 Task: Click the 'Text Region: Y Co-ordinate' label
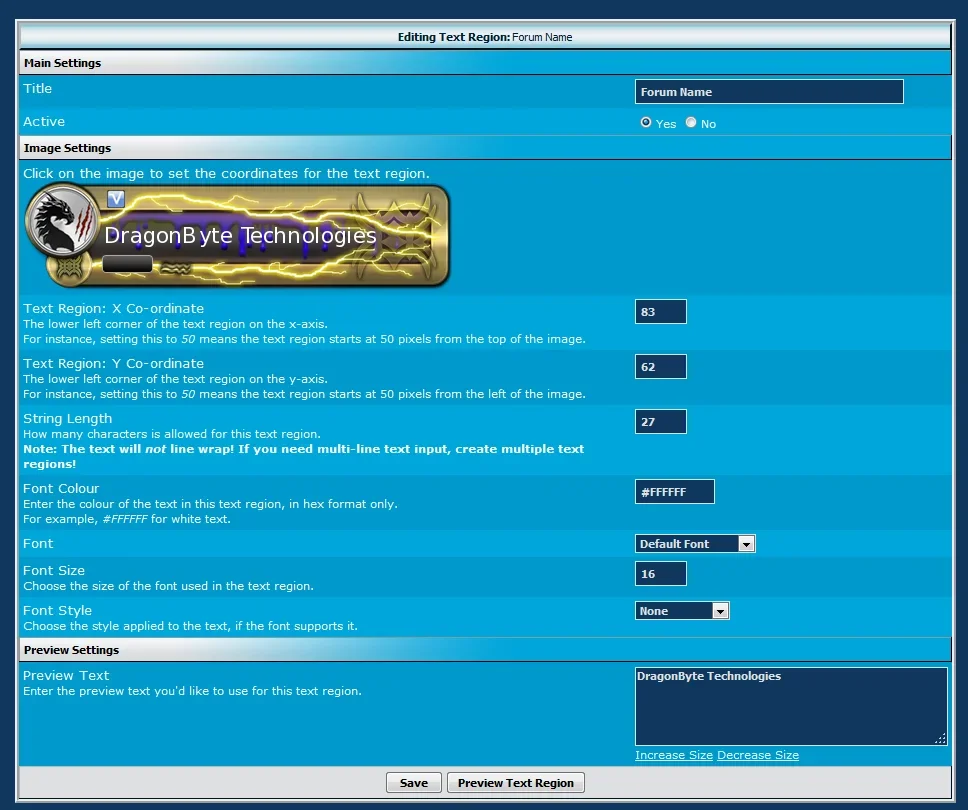coord(114,364)
